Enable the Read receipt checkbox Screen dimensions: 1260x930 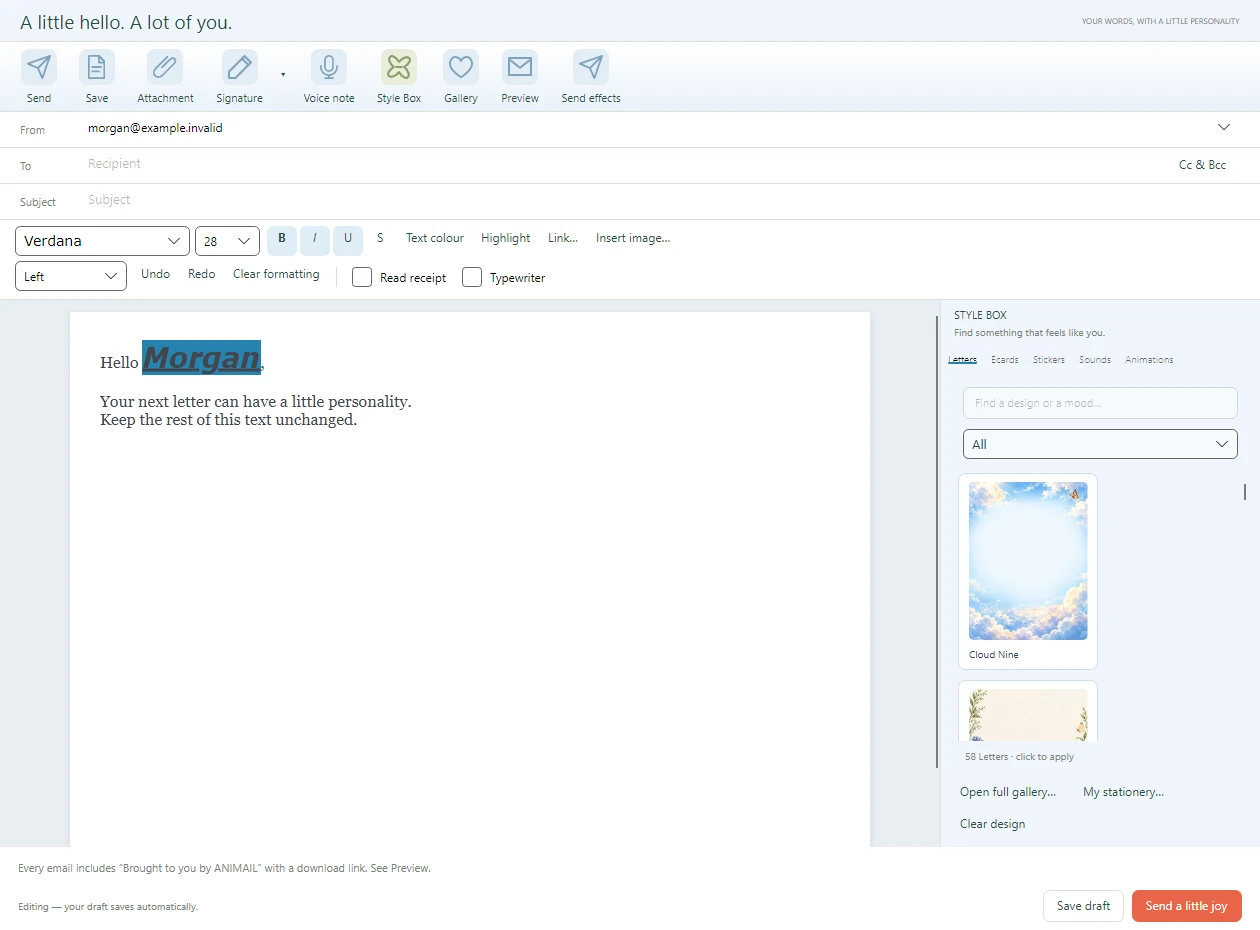[x=362, y=277]
